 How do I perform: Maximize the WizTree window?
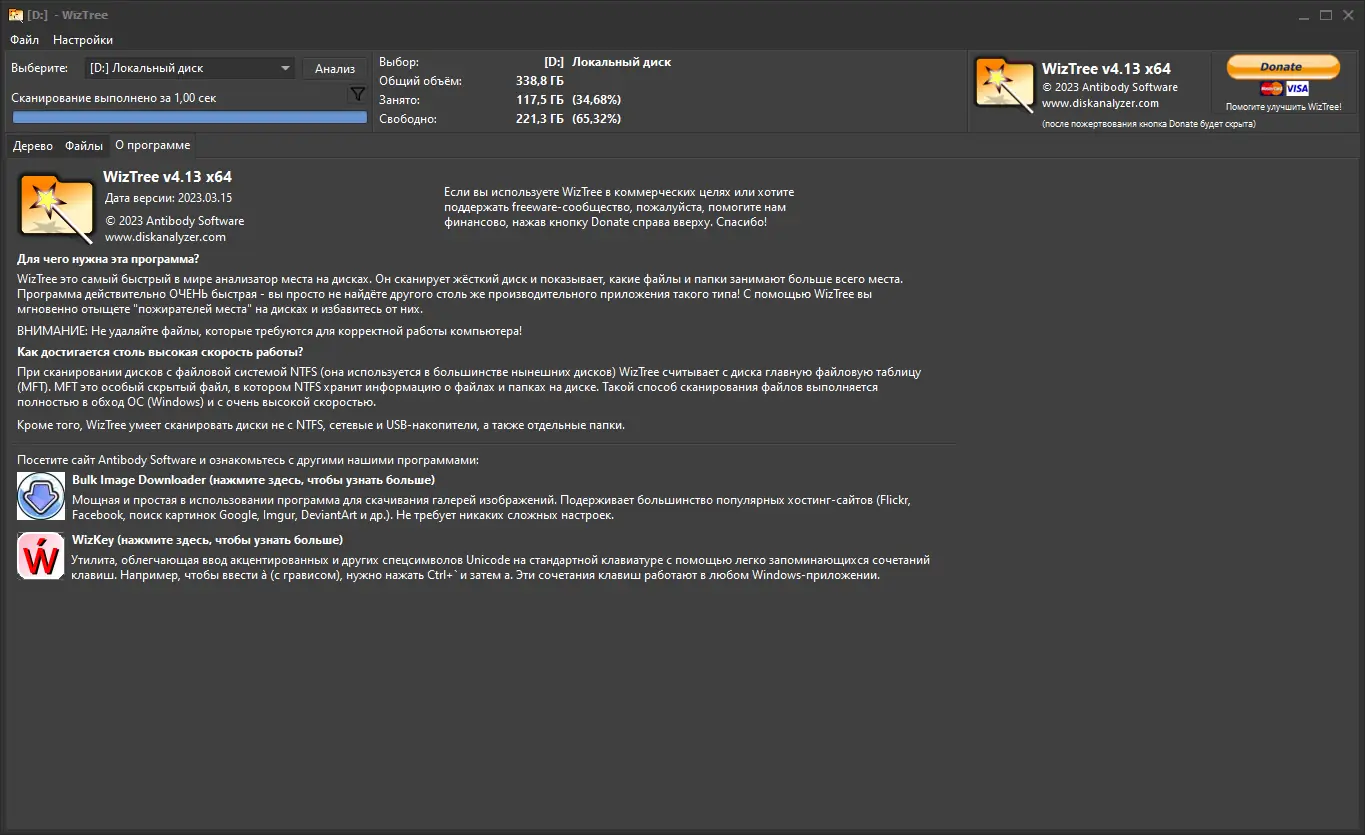tap(1326, 15)
